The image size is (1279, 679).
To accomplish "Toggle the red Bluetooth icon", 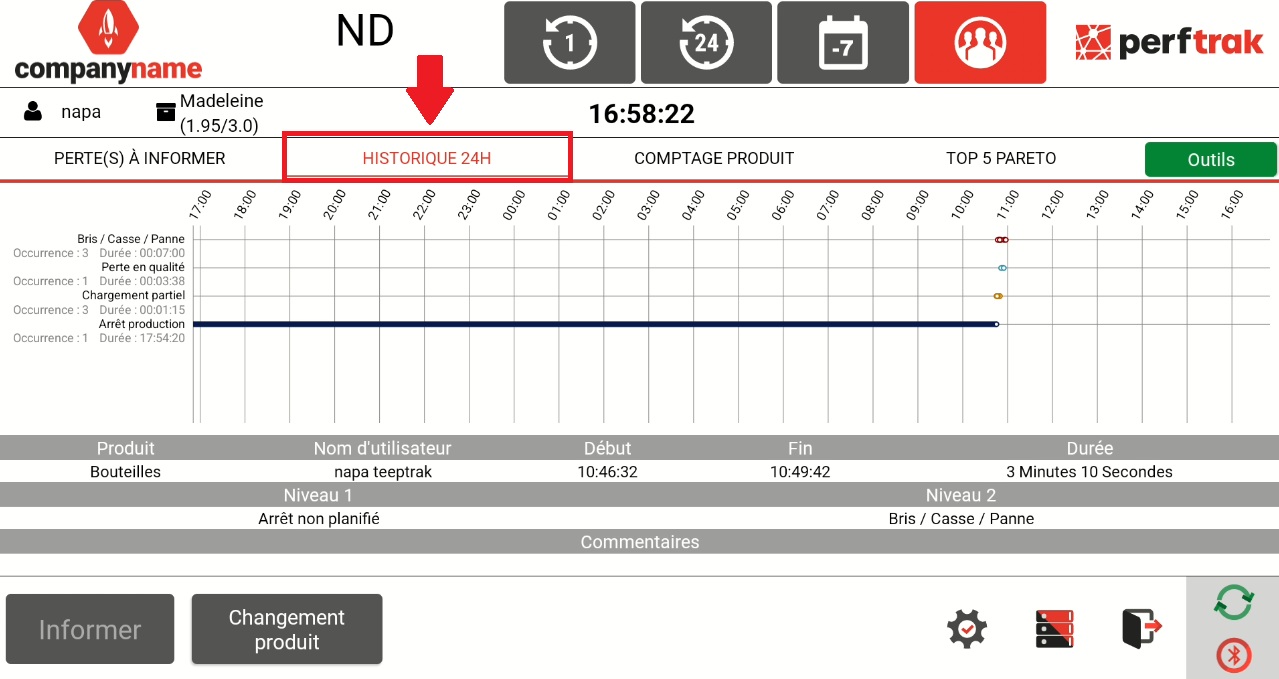I will [1233, 655].
